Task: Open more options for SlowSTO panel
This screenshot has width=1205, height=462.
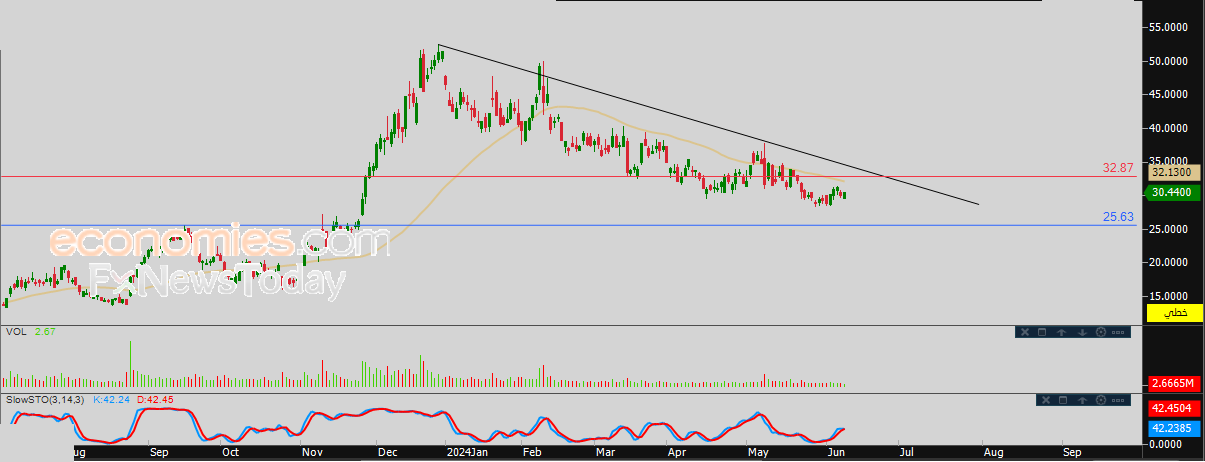Action: pos(1118,400)
